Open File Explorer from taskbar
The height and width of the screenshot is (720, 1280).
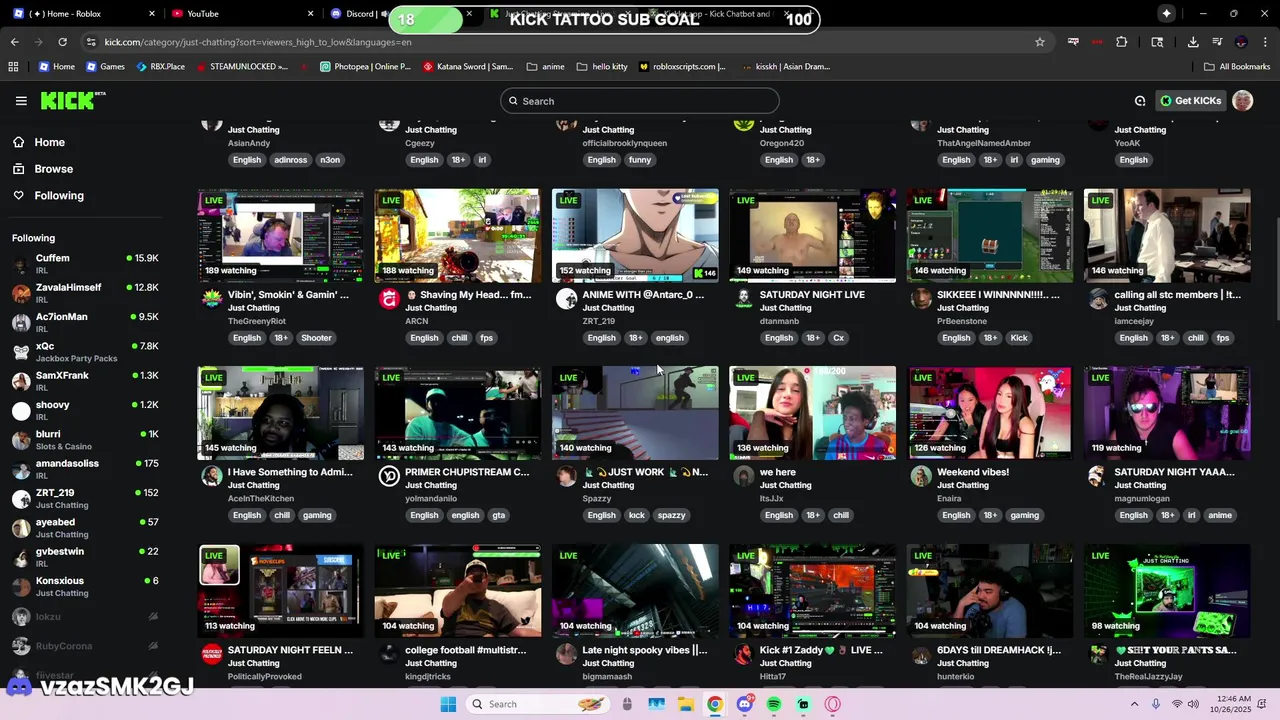[x=686, y=704]
